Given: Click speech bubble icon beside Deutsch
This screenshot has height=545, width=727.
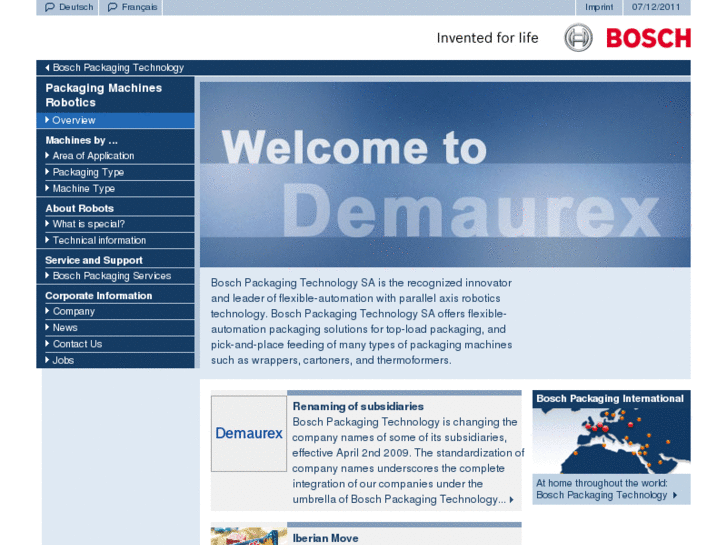Looking at the screenshot, I should click(x=50, y=7).
